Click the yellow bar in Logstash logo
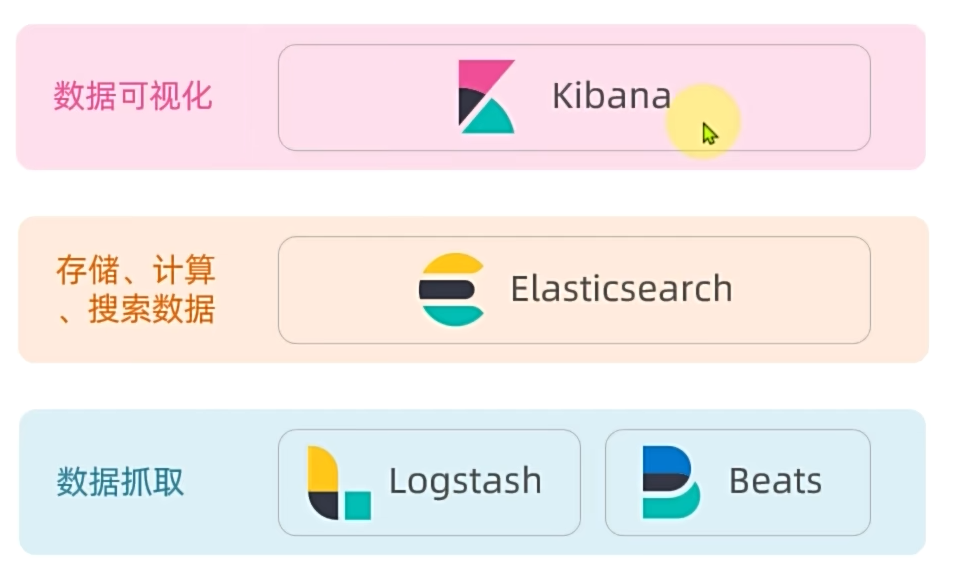The width and height of the screenshot is (953, 582). tap(321, 468)
